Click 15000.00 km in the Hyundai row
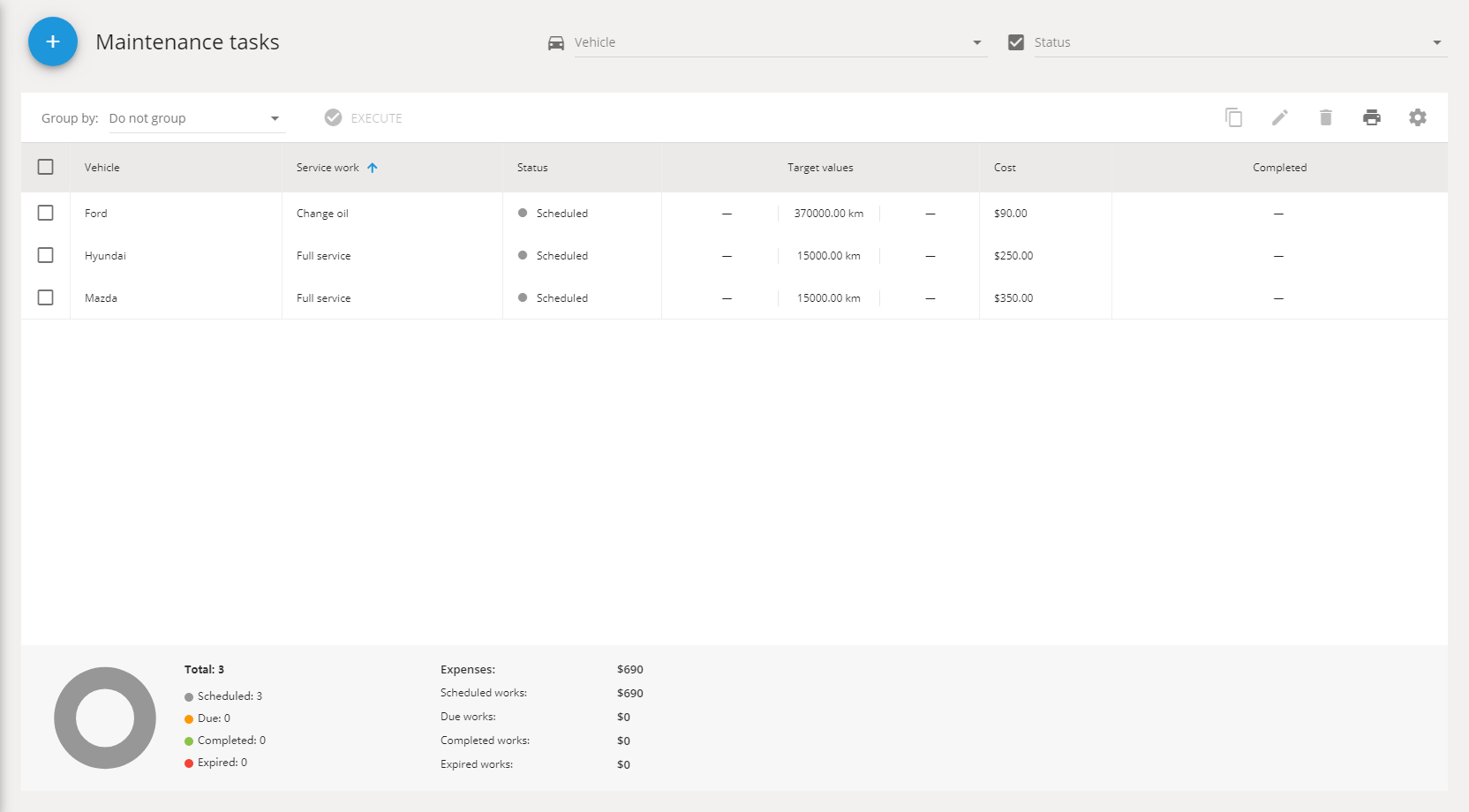The height and width of the screenshot is (812, 1469). [x=829, y=256]
